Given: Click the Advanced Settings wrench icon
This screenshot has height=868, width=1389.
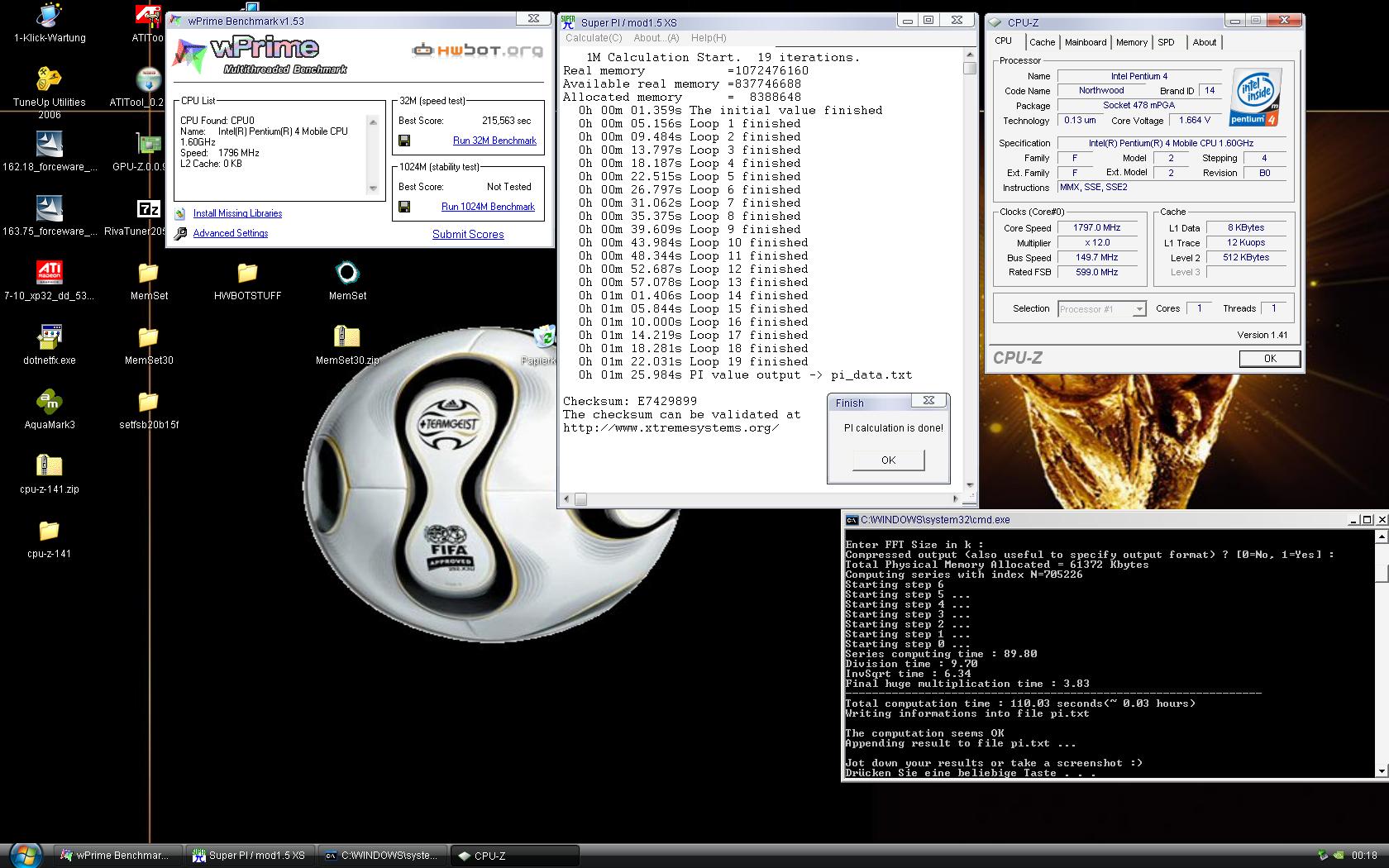Looking at the screenshot, I should [x=180, y=234].
